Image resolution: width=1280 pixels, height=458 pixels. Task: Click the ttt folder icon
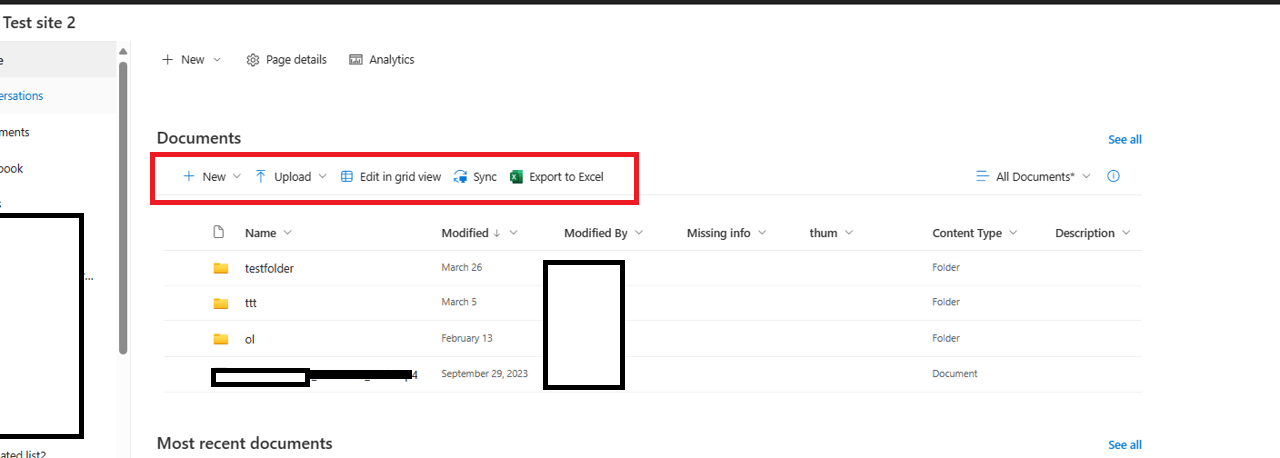point(221,303)
